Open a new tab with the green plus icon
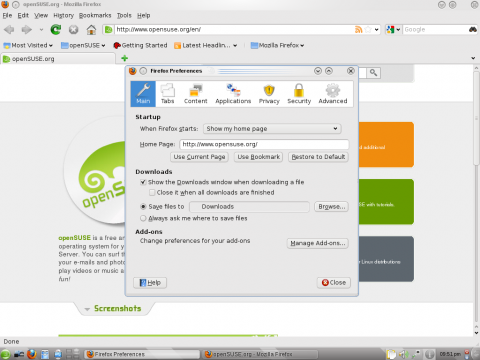The height and width of the screenshot is (360, 480). point(124,58)
